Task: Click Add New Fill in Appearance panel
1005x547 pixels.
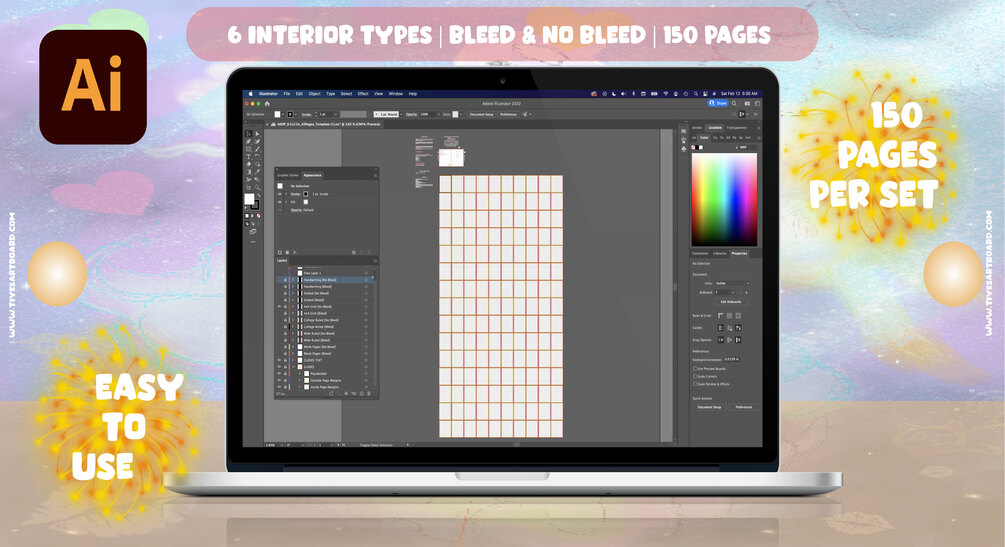Action: tap(287, 252)
